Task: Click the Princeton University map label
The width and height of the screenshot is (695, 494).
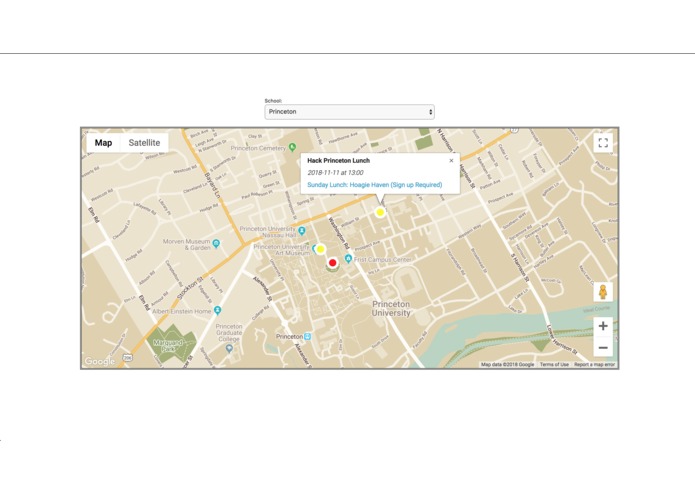Action: [391, 308]
